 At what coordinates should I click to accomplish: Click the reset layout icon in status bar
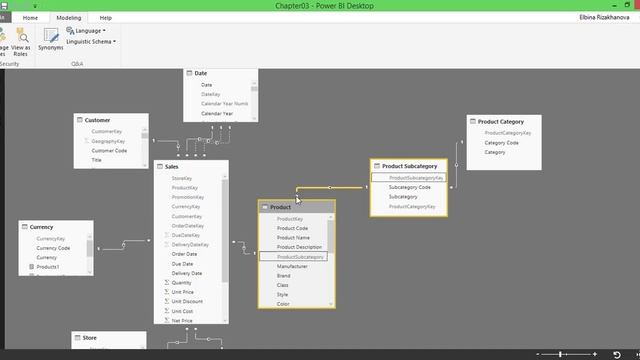click(x=617, y=355)
